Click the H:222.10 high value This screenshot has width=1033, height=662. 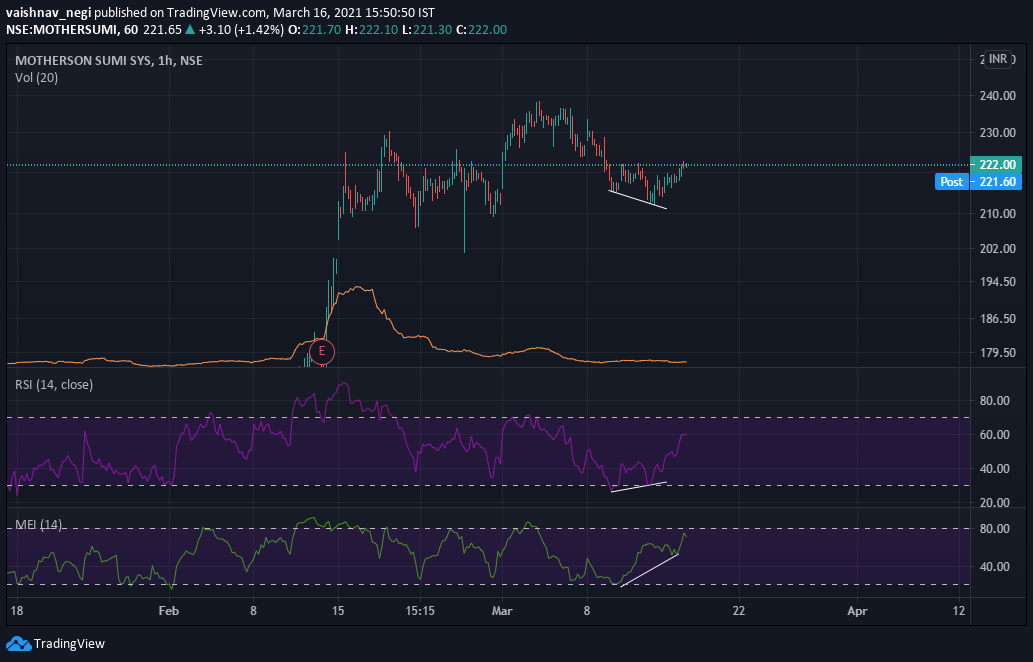pos(372,30)
